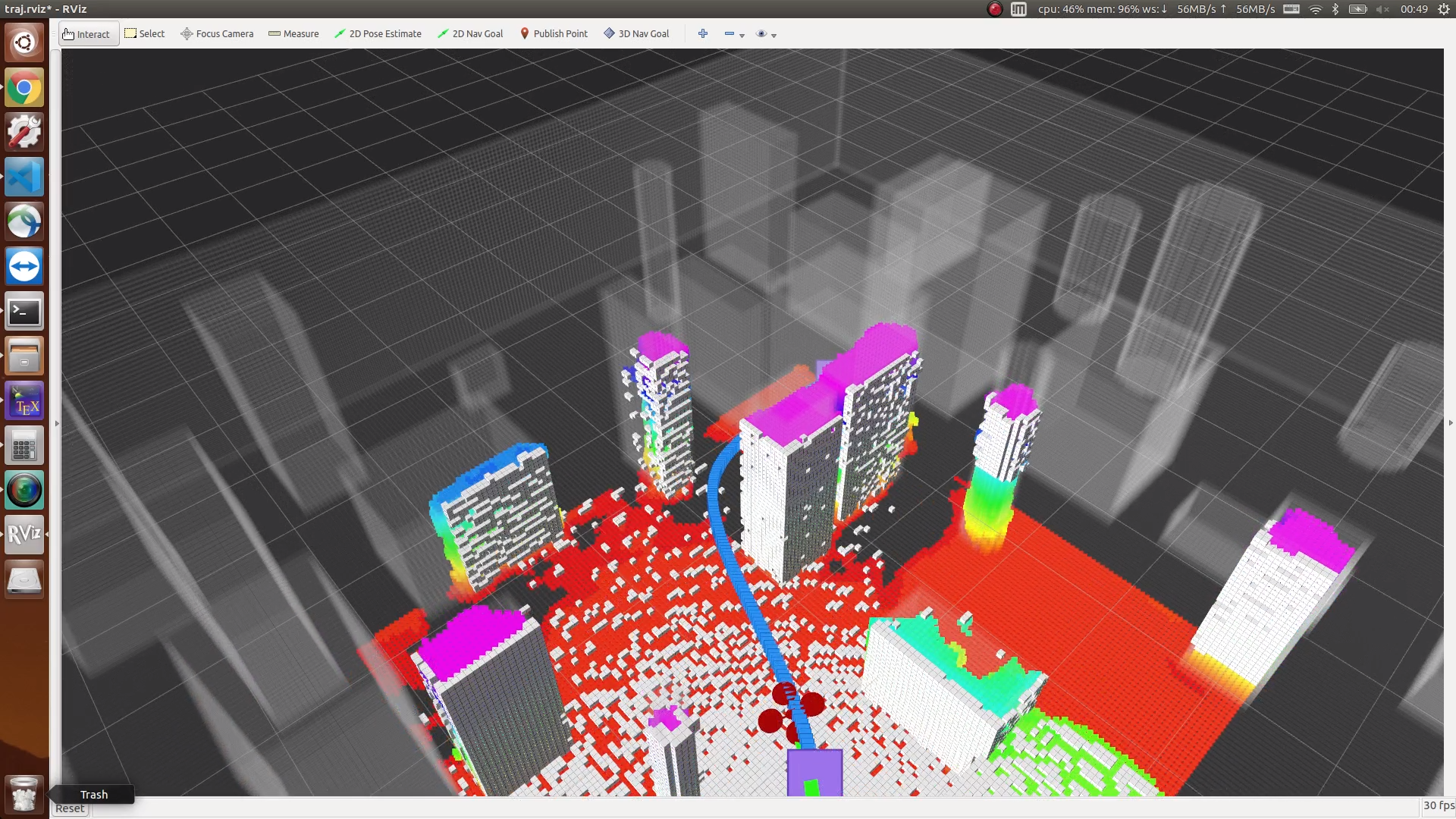
Task: Click the red recording indicator in top bar
Action: tap(994, 9)
